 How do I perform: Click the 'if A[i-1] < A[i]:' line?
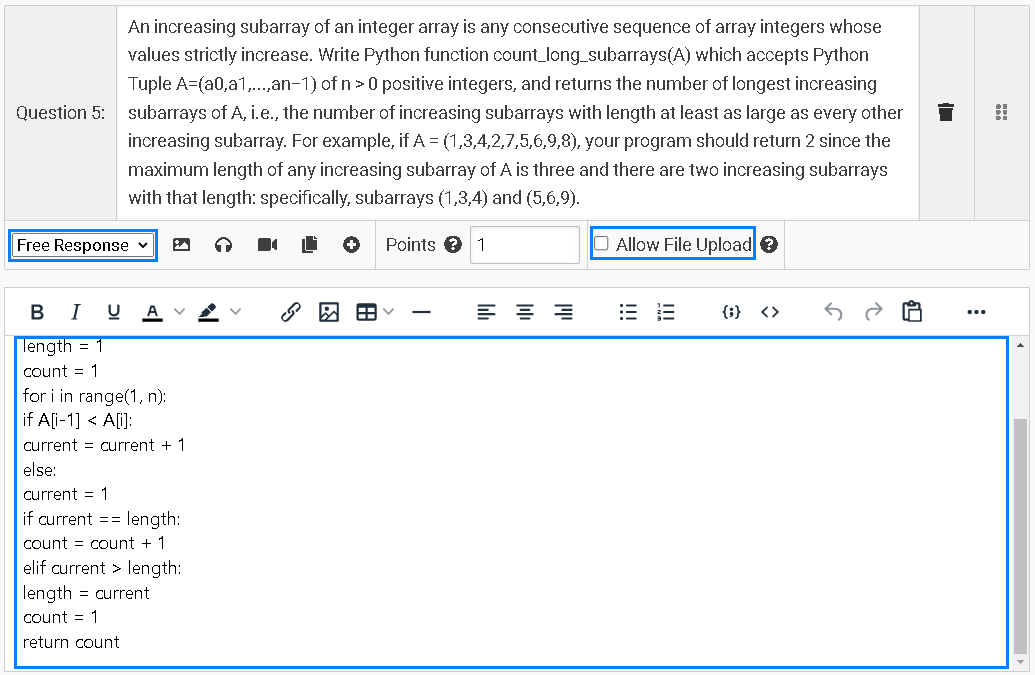tap(77, 420)
